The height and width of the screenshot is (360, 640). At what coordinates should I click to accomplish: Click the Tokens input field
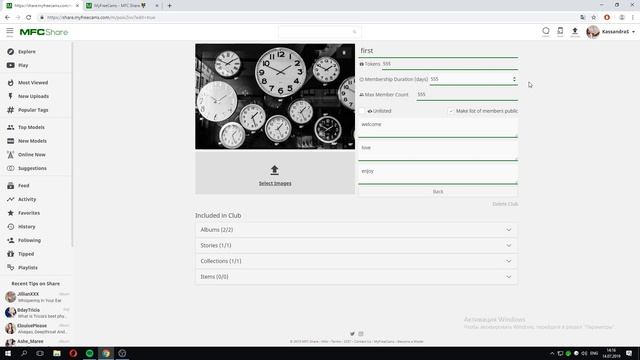click(450, 64)
